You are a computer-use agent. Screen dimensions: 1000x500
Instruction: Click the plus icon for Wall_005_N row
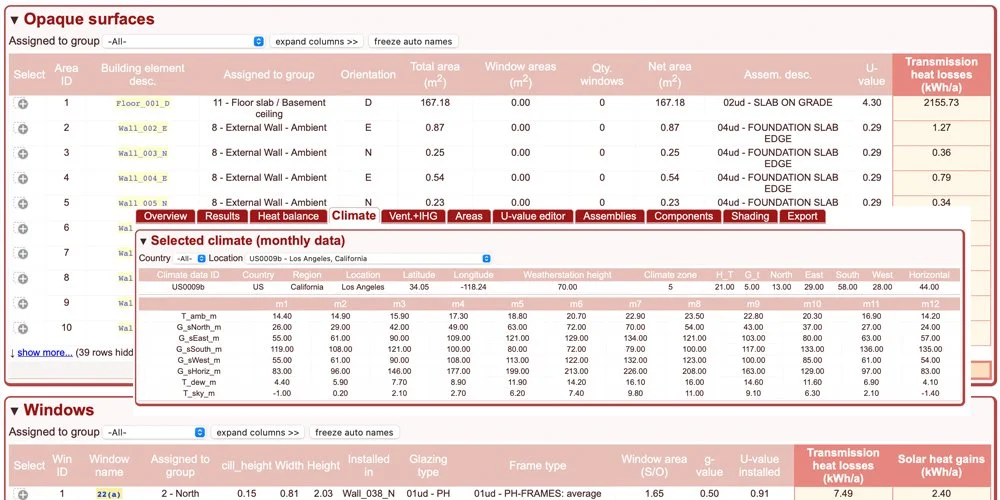pyautogui.click(x=22, y=203)
